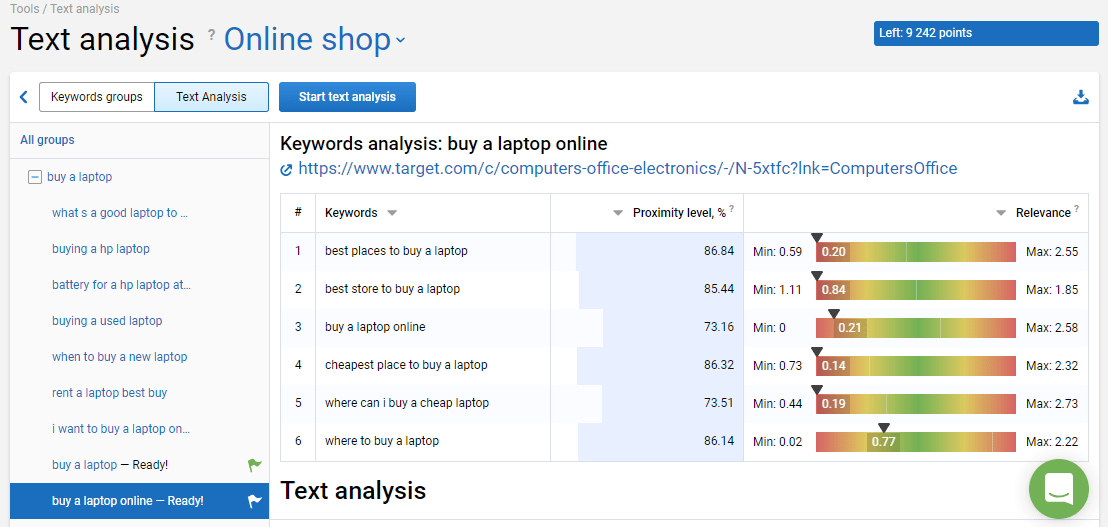Select 'when to buy a new laptop' group
This screenshot has width=1108, height=527.
click(x=119, y=357)
